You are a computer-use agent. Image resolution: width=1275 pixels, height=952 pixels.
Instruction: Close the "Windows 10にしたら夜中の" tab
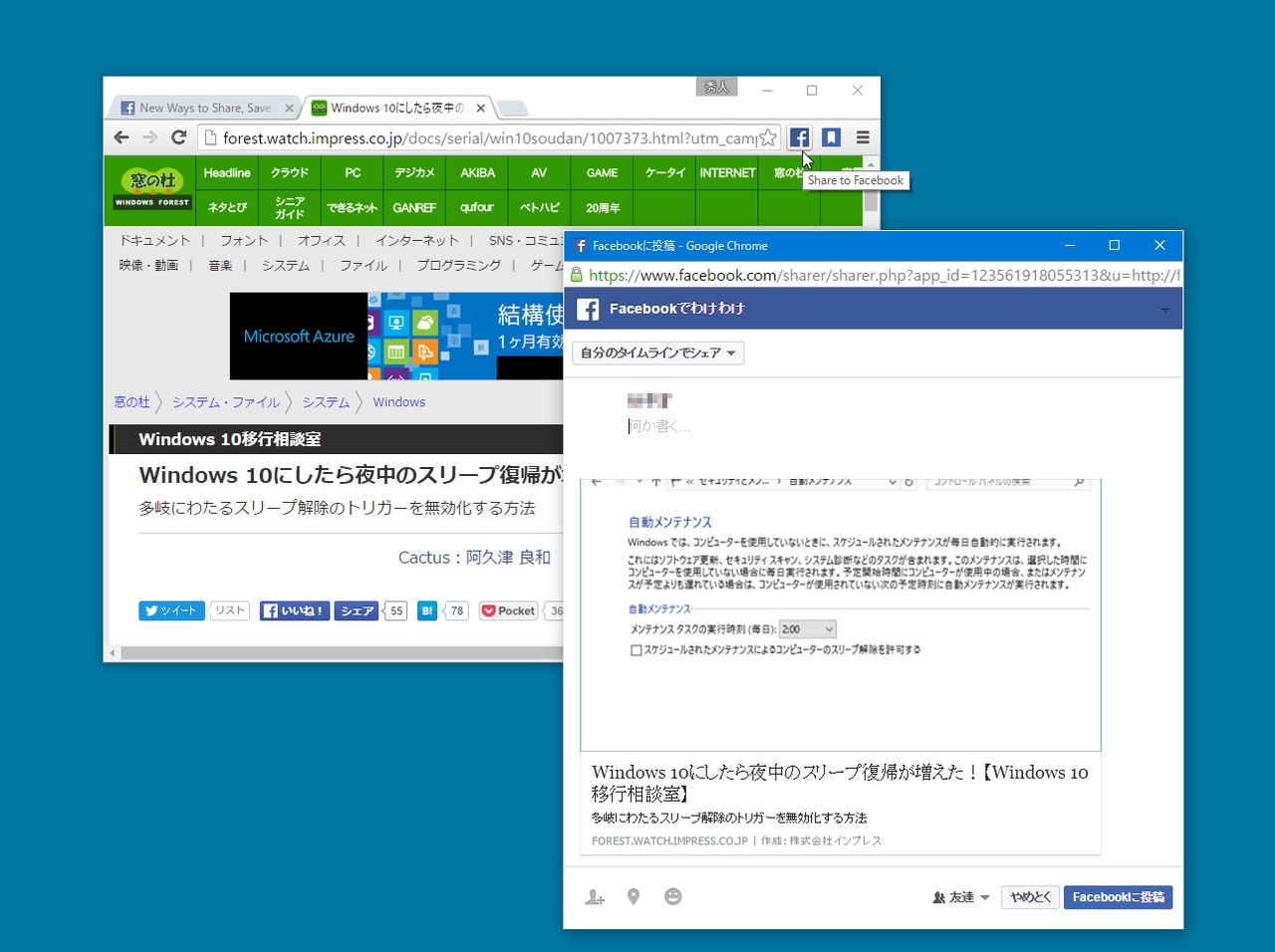(x=481, y=108)
